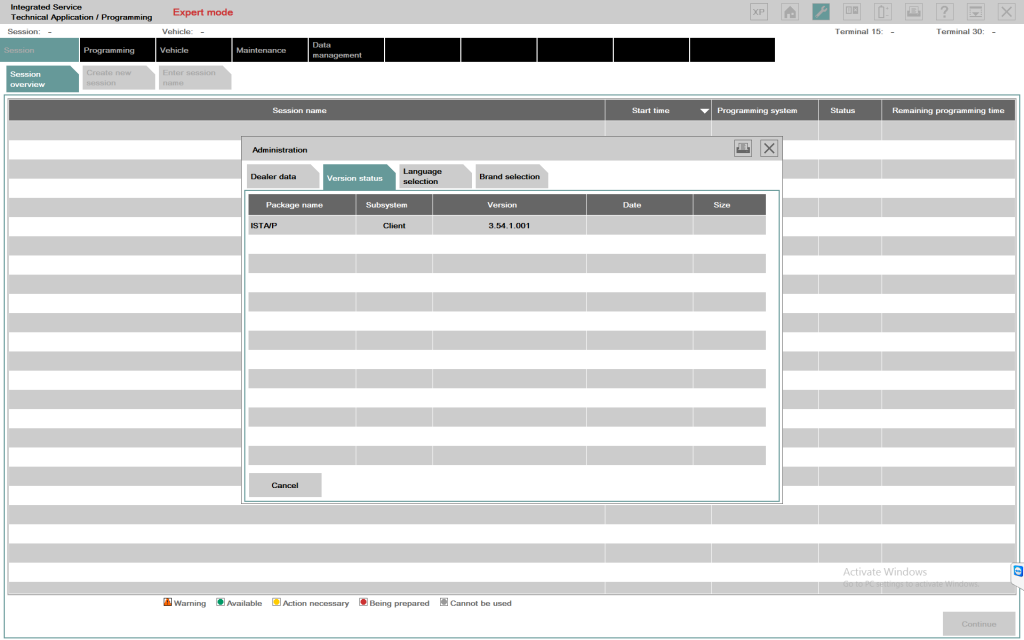Open the split-window comparison icon in toolbar
Viewport: 1024px width, 640px height.
[x=852, y=12]
